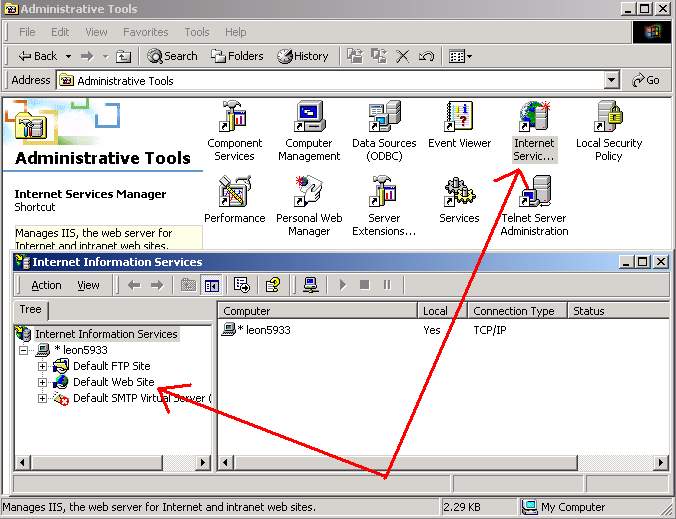Open the Event Viewer icon
The height and width of the screenshot is (519, 676).
[459, 119]
